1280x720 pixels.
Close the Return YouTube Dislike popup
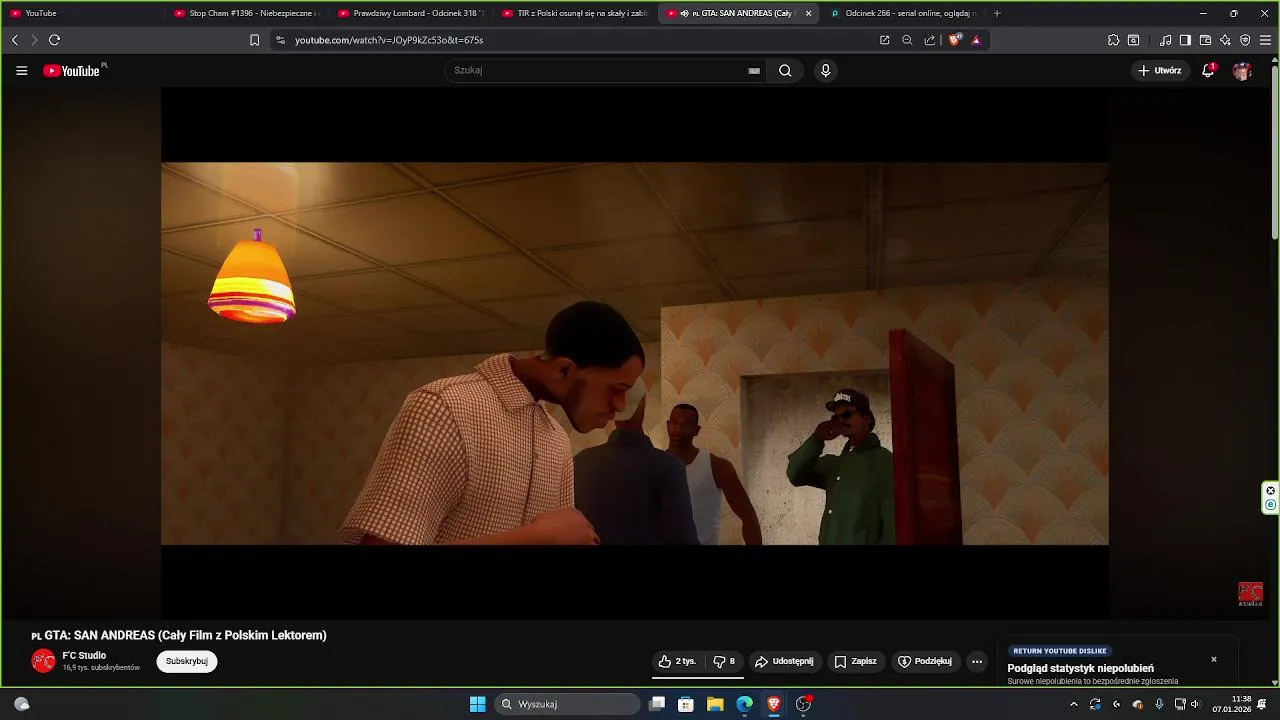coord(1214,659)
